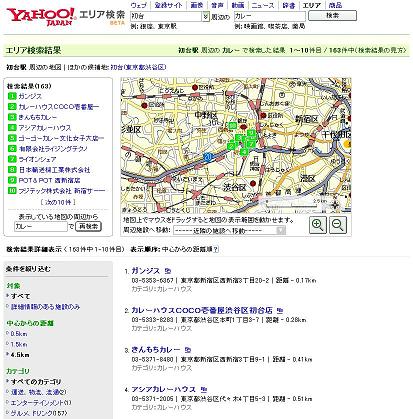Open 有限会社ライジングテクノ link in sidebar
Viewport: 413px width, 419px height.
point(53,149)
